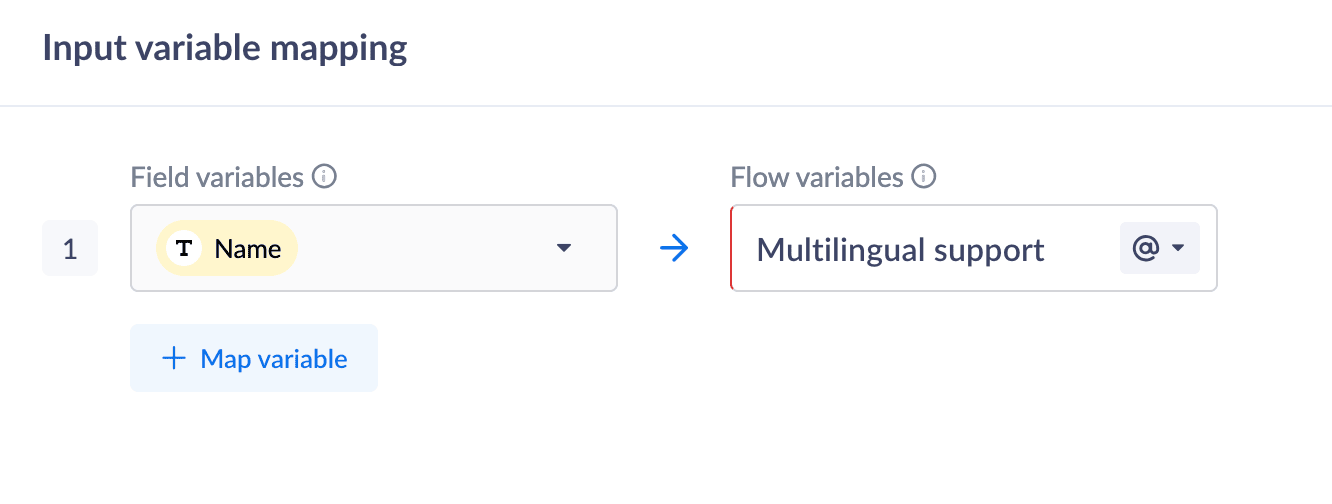
Task: Click the @ variable picker symbol
Action: (x=1145, y=248)
